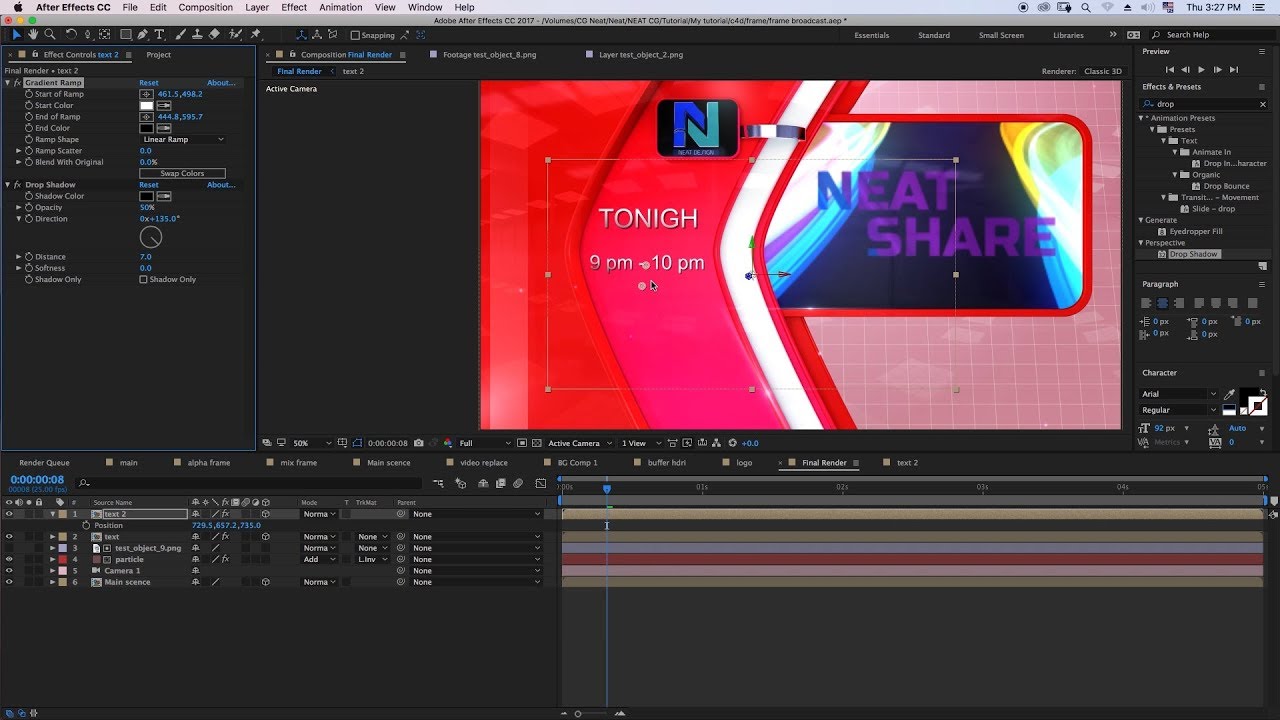This screenshot has height=720, width=1280.
Task: Select the Horizontal Type tool
Action: click(x=160, y=35)
